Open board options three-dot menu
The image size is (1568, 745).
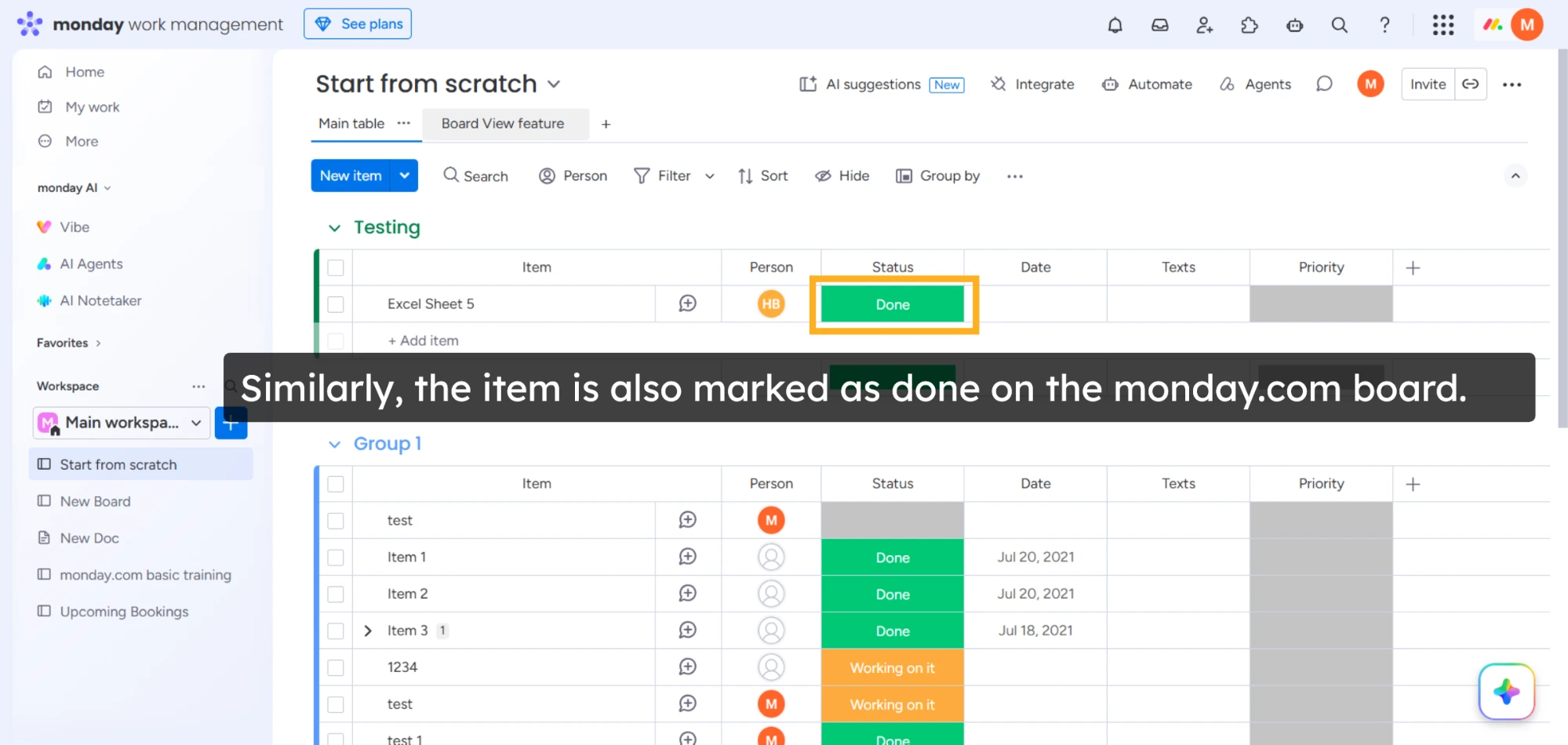point(1512,85)
